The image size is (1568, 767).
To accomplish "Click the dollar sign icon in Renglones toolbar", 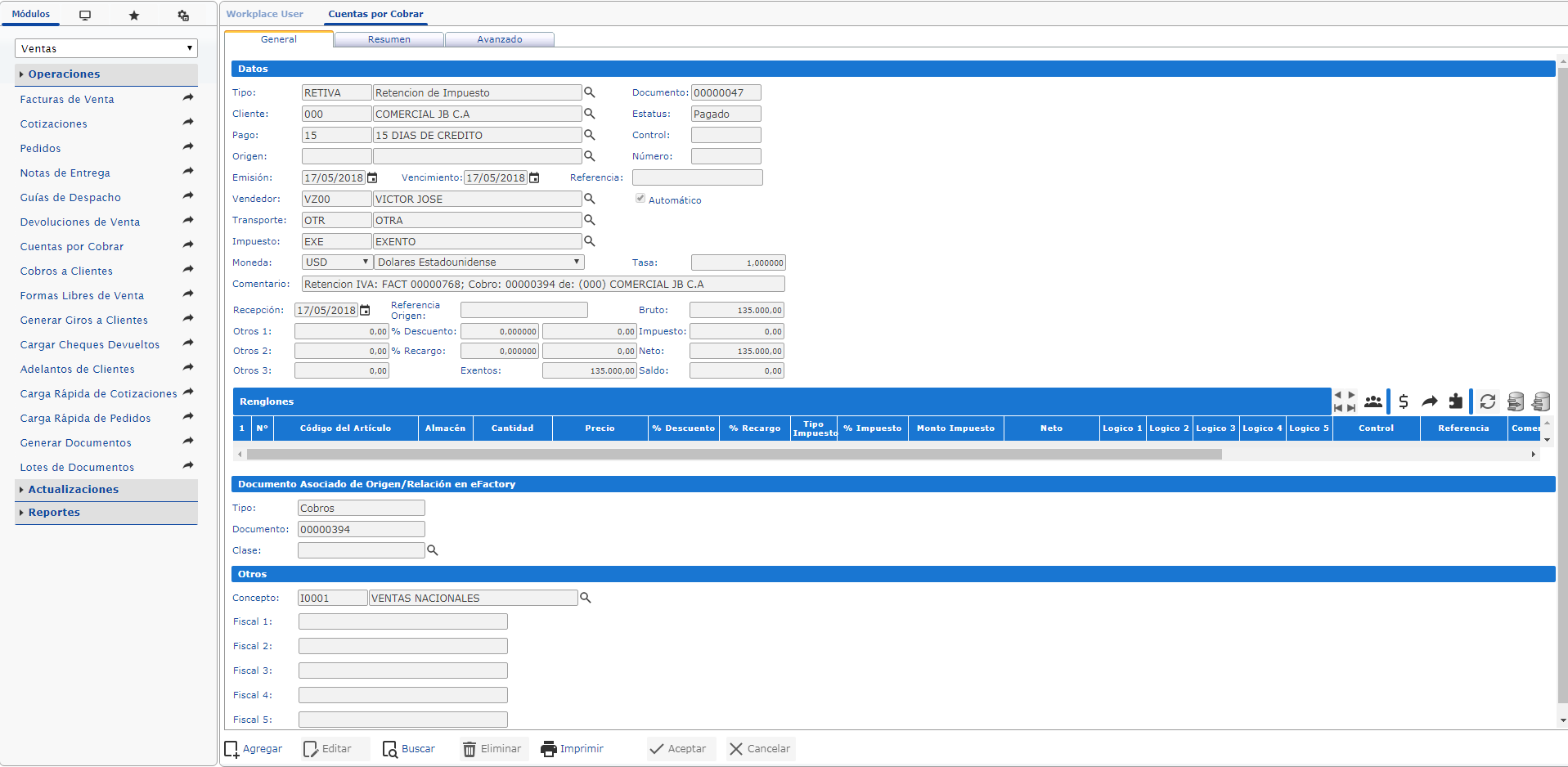I will pyautogui.click(x=1404, y=401).
